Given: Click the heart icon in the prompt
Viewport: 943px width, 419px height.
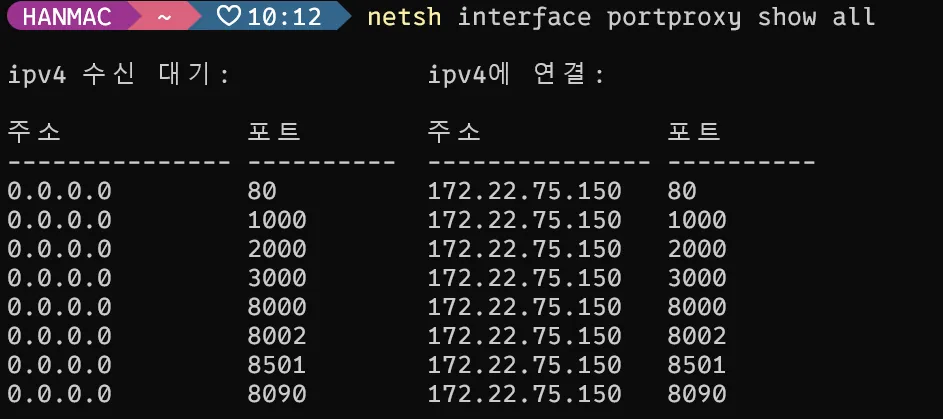Looking at the screenshot, I should tap(229, 16).
